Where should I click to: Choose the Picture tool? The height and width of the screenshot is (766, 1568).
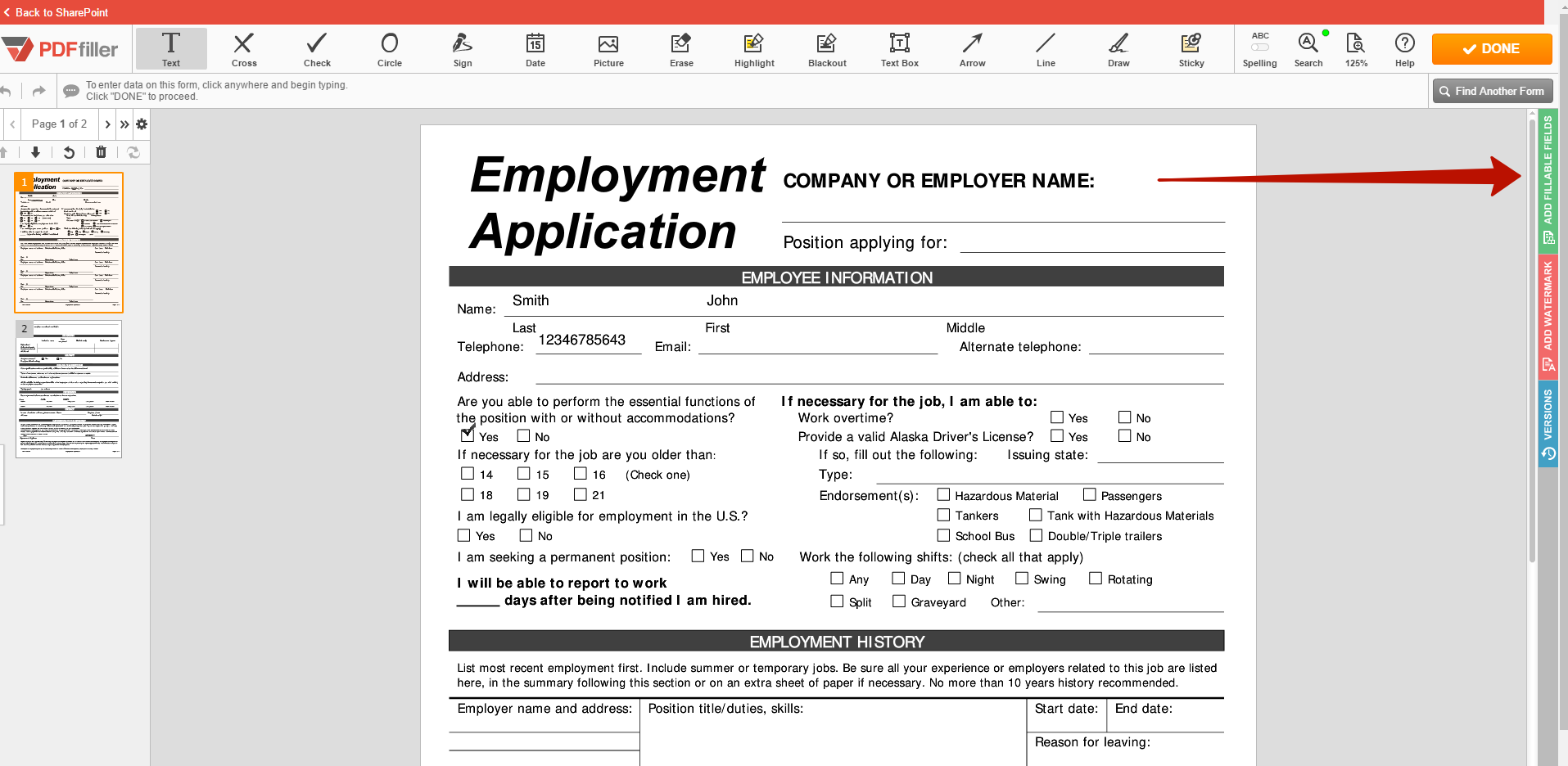[608, 48]
